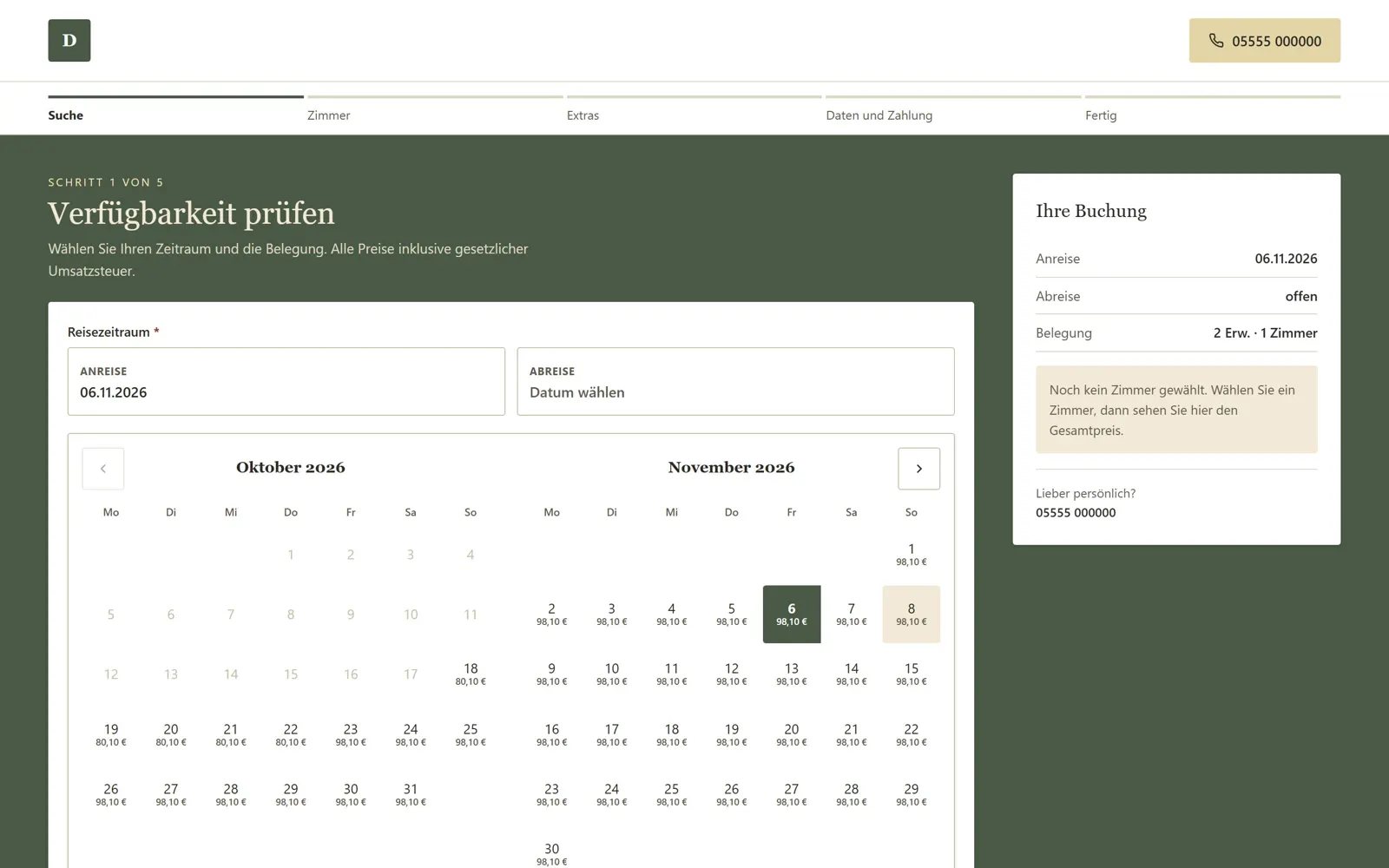Choose November 20 in the calendar

pos(792,734)
